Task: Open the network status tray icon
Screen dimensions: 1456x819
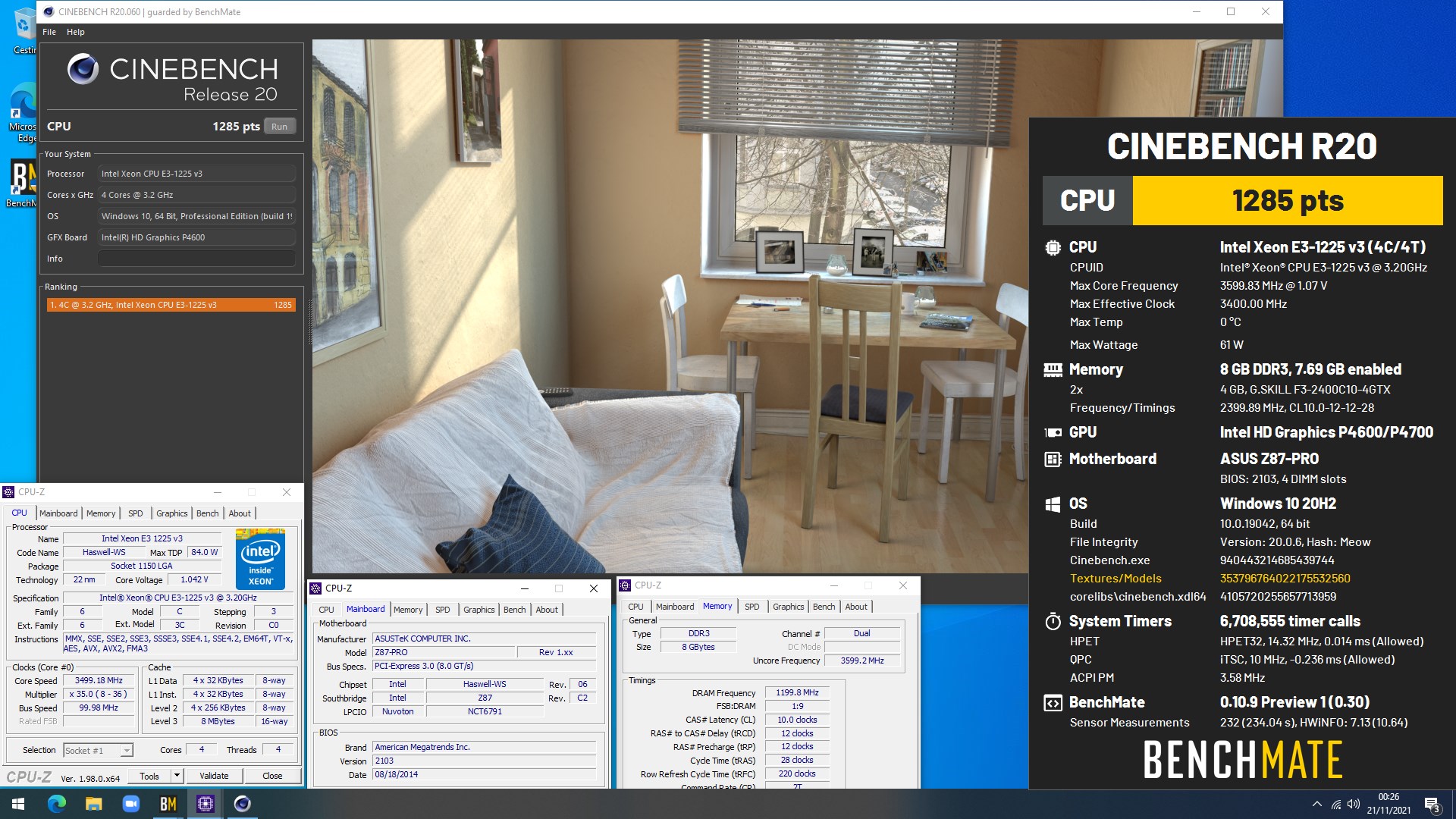Action: [x=1336, y=804]
